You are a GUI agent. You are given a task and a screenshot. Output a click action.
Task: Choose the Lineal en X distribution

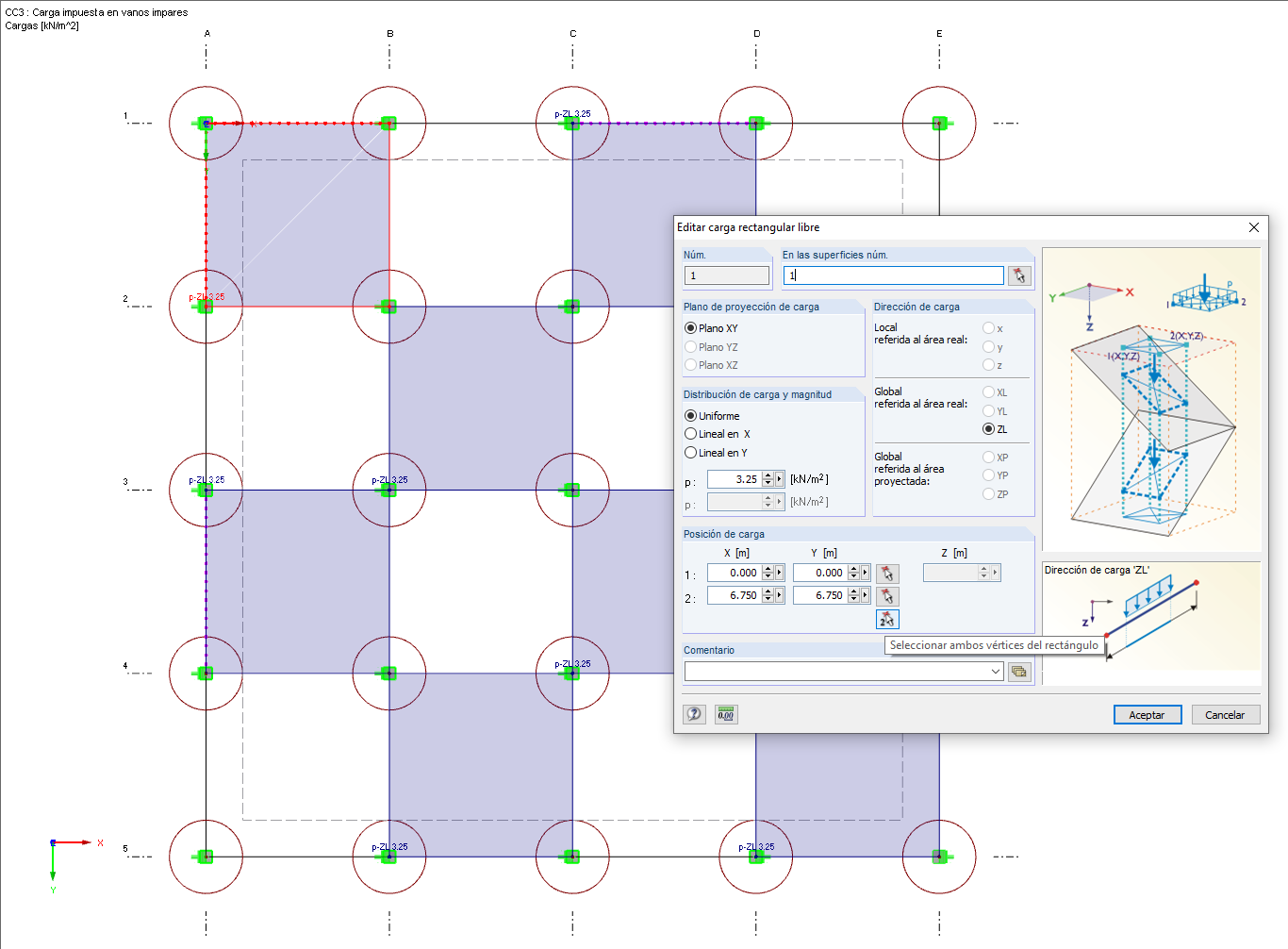(690, 434)
